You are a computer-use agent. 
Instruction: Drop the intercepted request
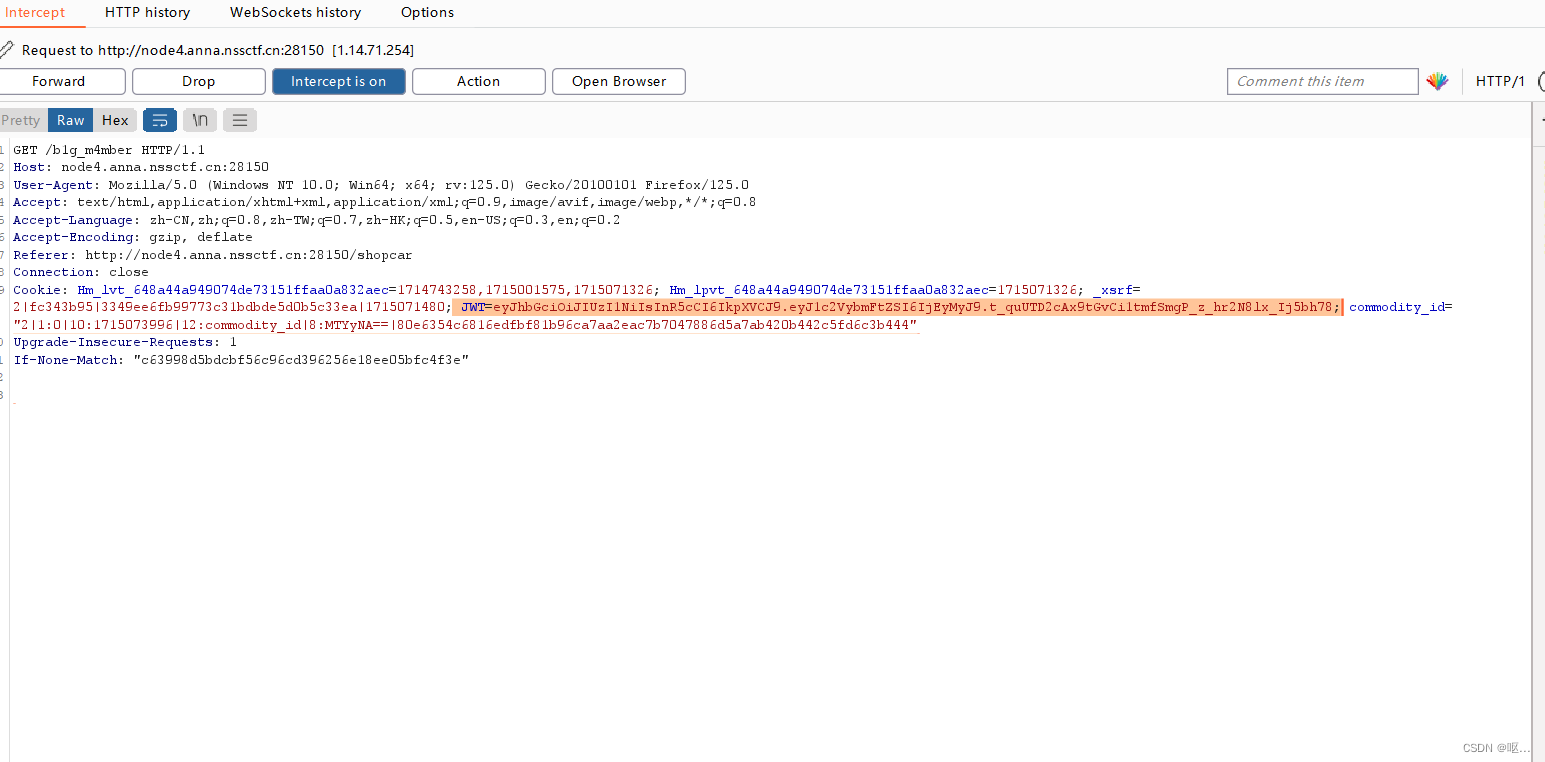click(x=198, y=82)
